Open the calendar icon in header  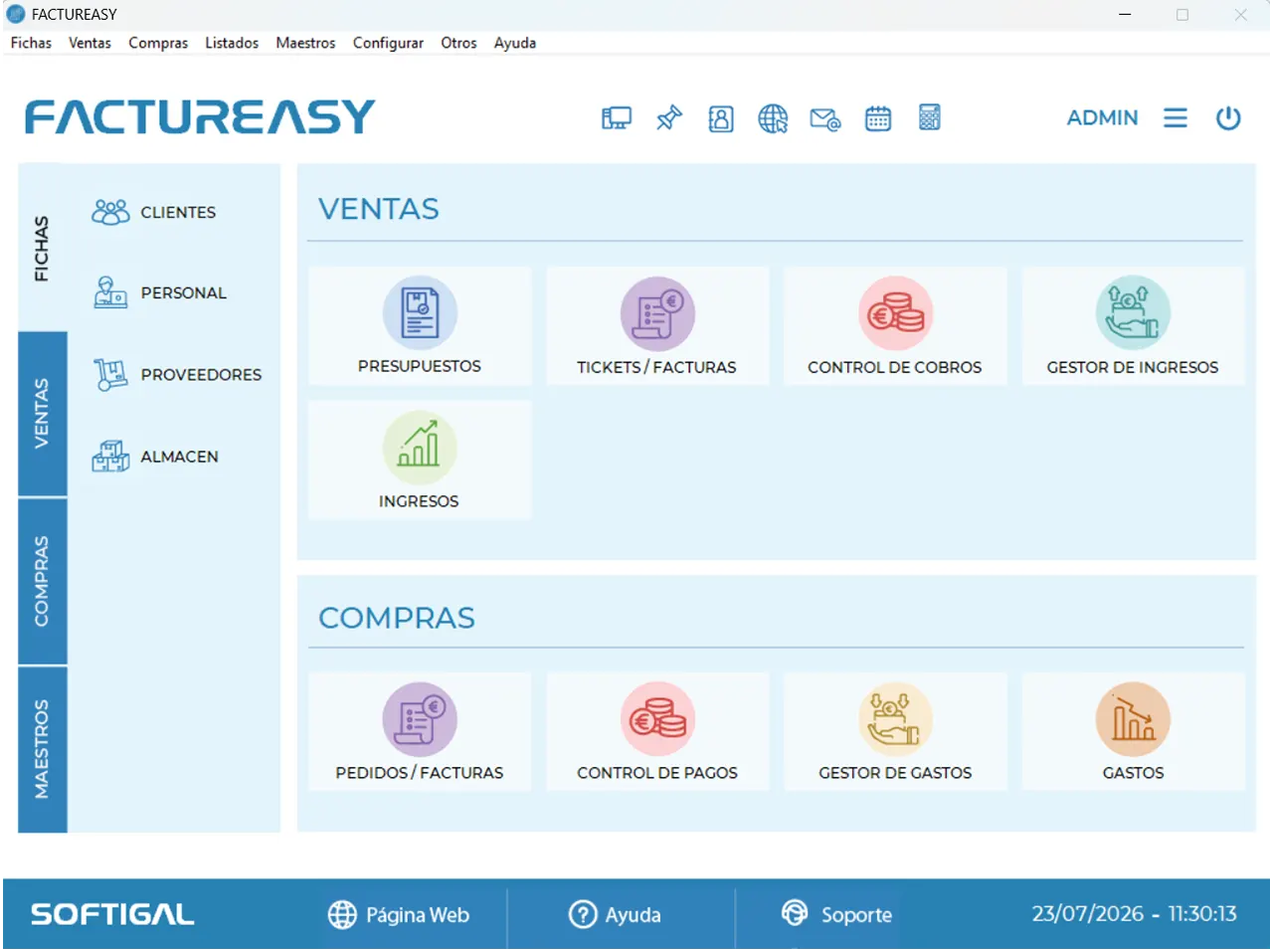878,118
